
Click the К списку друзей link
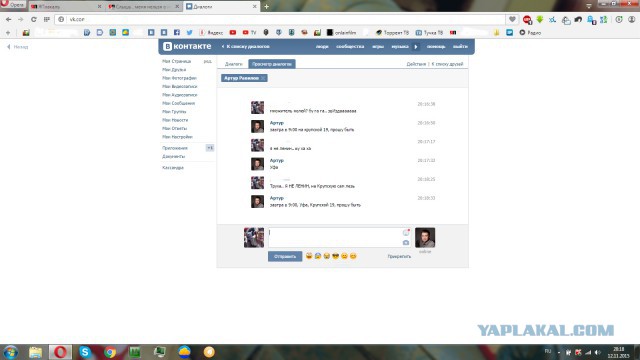tap(447, 64)
